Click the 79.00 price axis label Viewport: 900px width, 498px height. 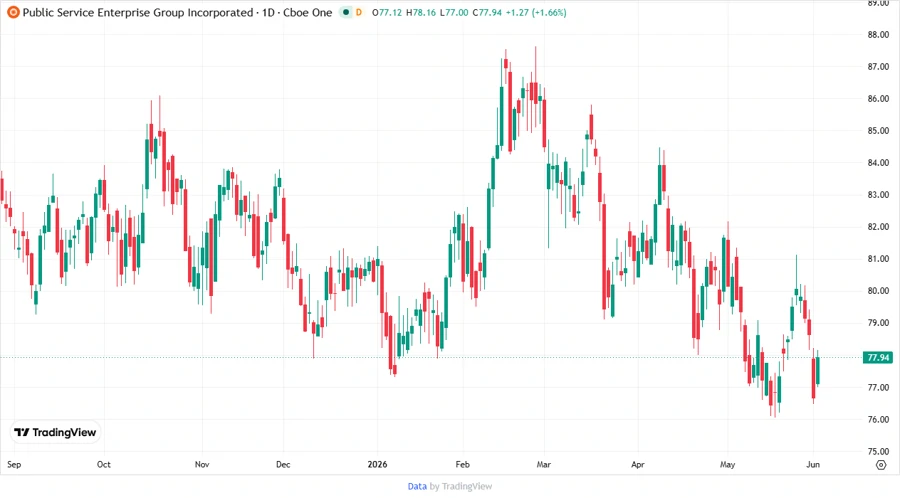coord(878,323)
